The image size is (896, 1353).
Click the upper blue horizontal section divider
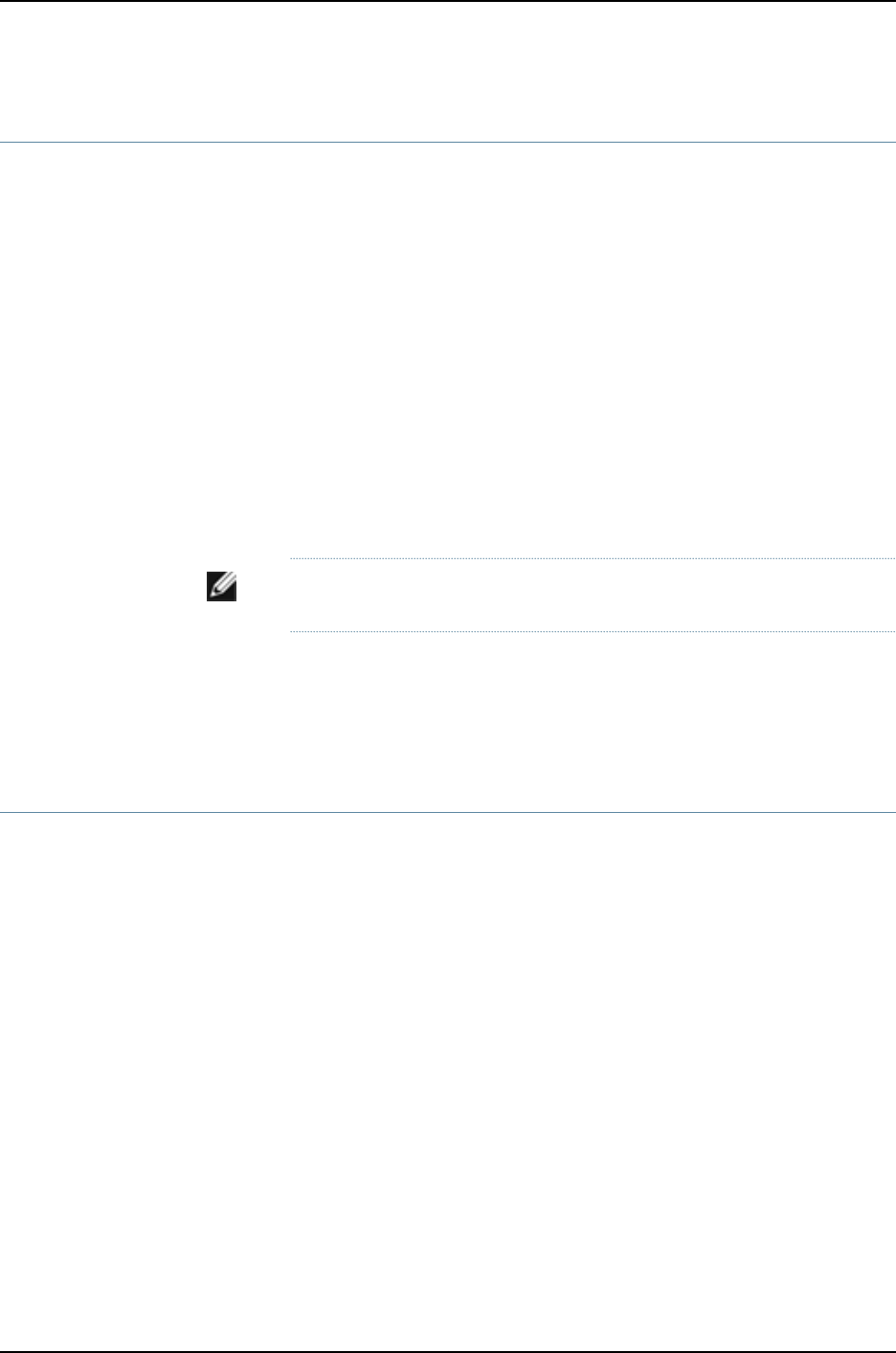tap(448, 143)
